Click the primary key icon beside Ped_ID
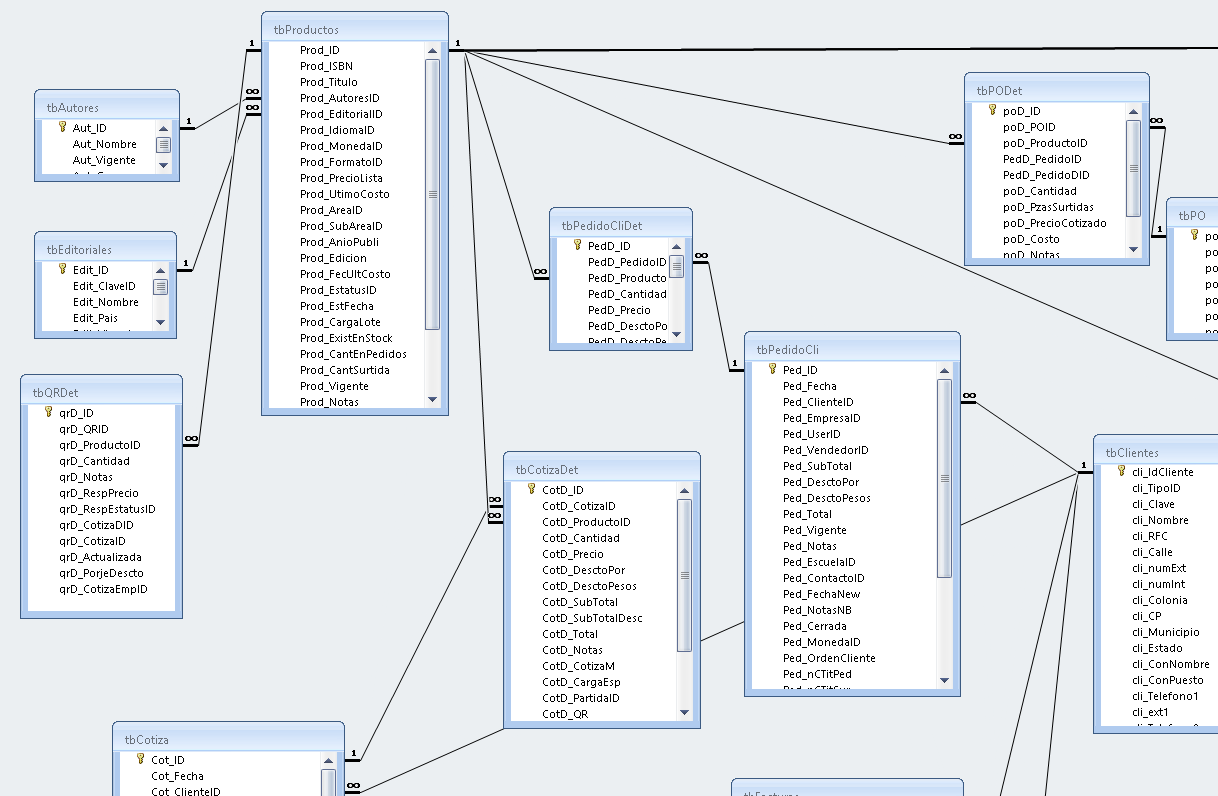 (772, 369)
